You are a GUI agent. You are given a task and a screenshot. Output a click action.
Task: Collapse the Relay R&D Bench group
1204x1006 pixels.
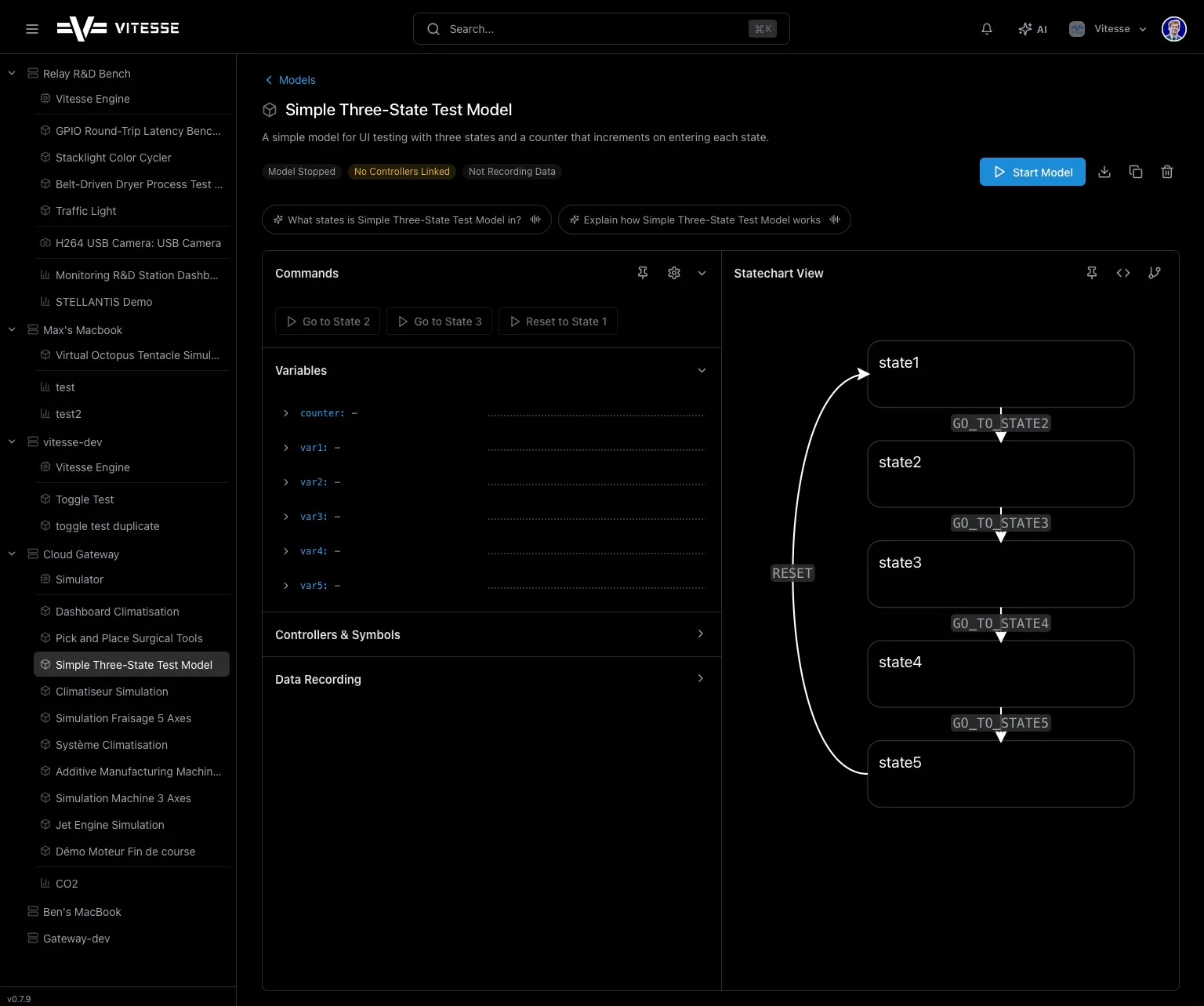(x=12, y=73)
